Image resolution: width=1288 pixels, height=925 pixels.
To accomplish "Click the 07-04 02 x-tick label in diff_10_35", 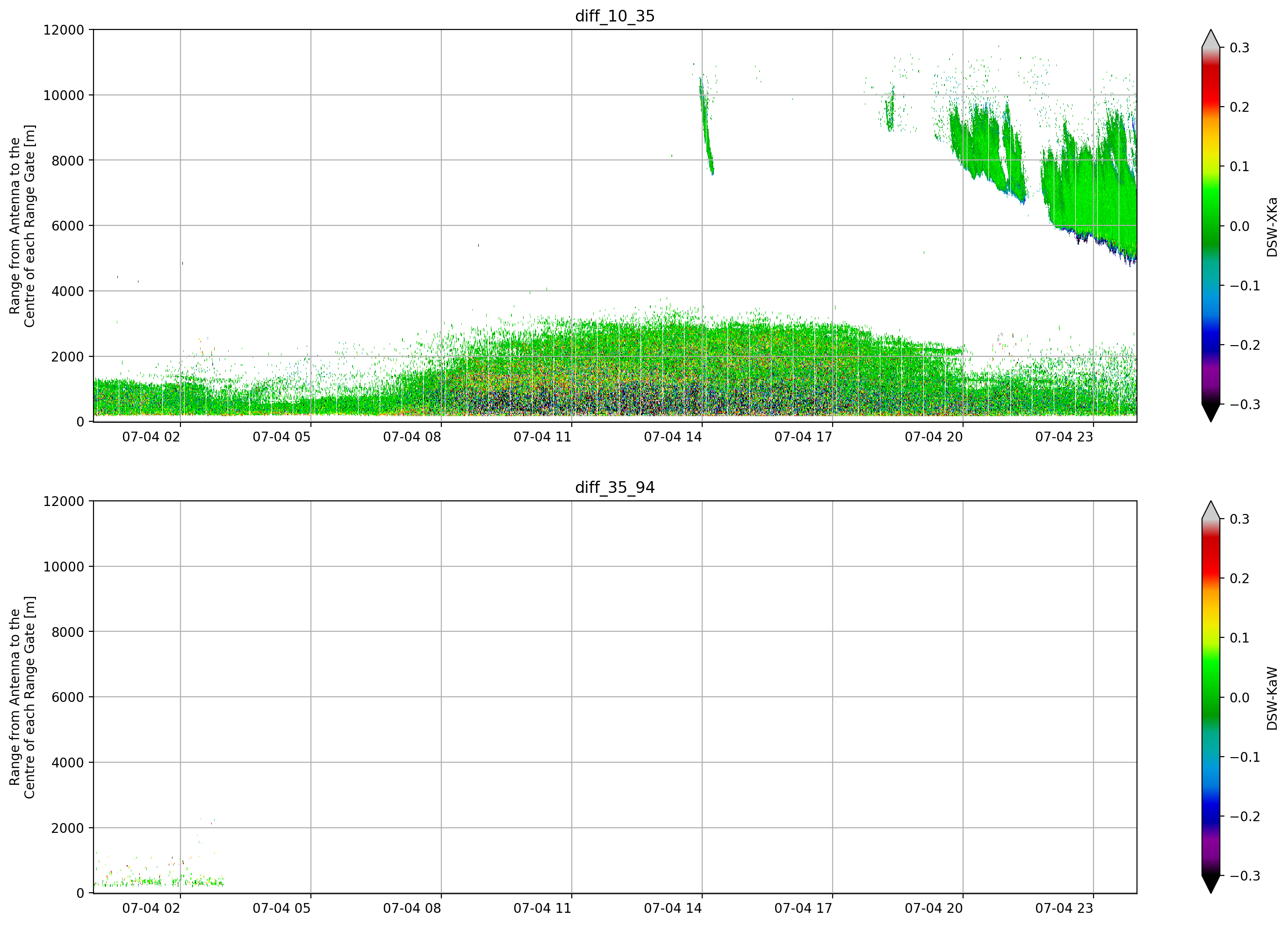I will click(x=151, y=437).
